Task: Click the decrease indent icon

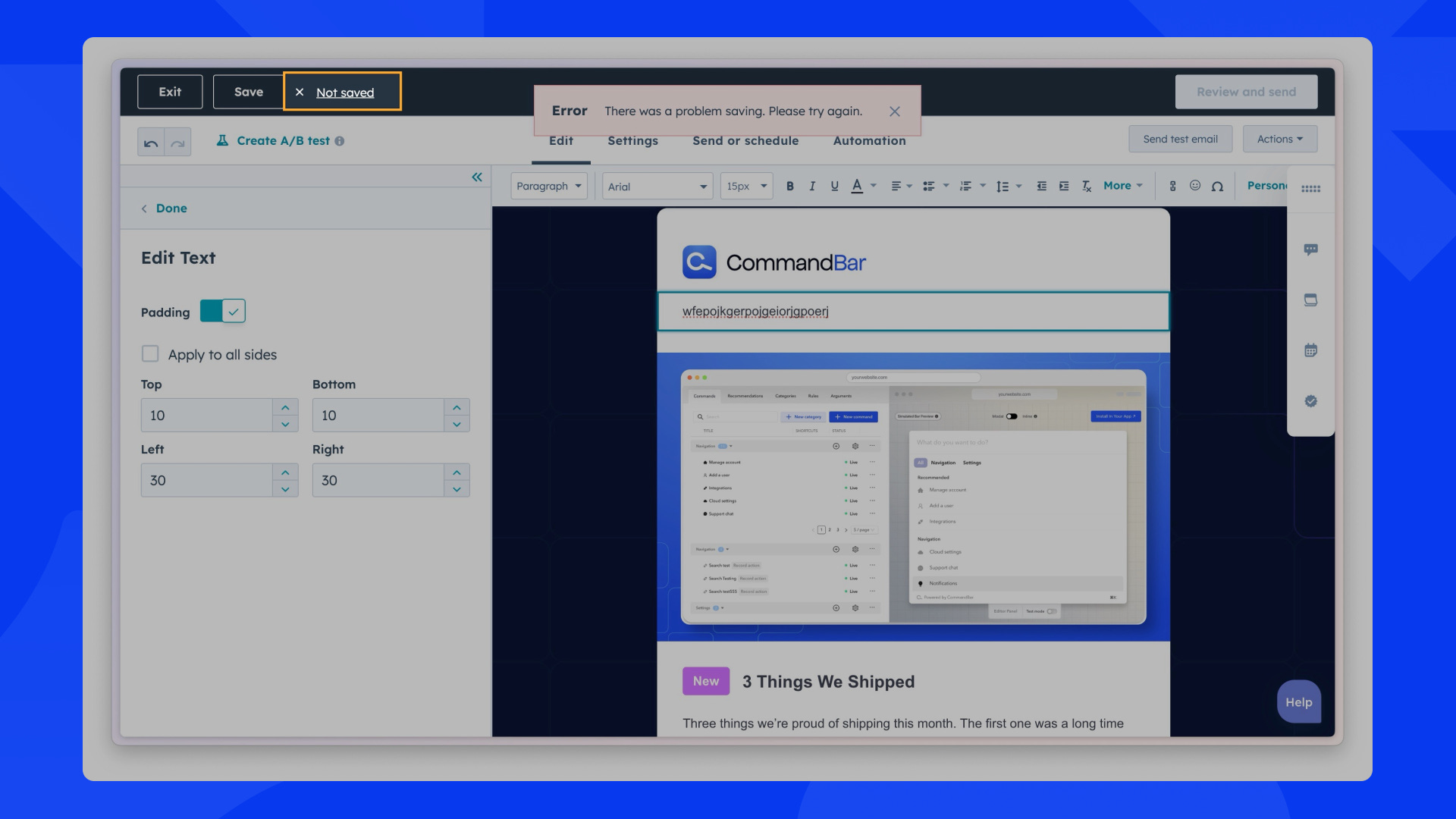Action: (1042, 187)
